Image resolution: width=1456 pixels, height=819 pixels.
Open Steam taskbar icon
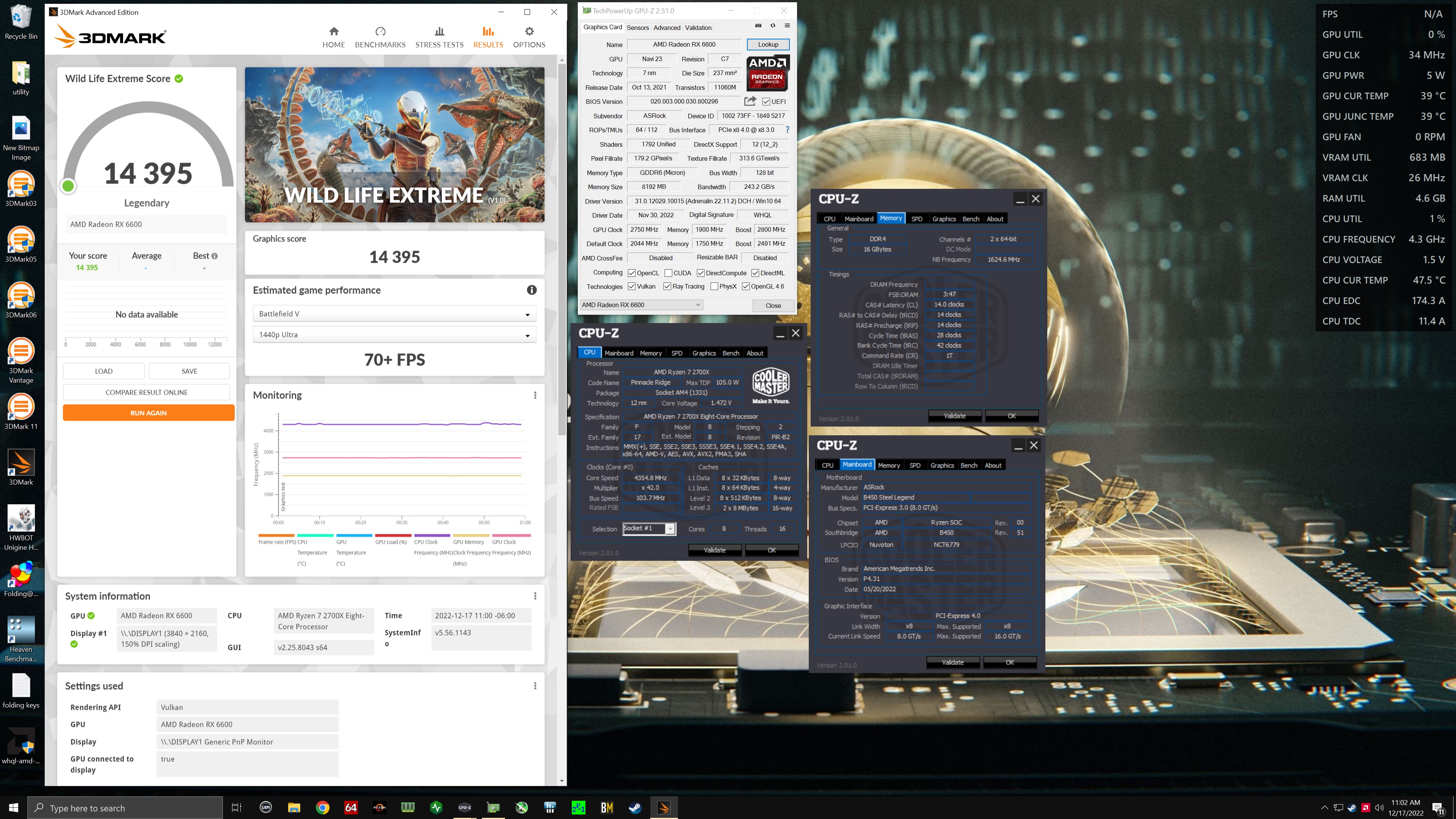coord(635,808)
